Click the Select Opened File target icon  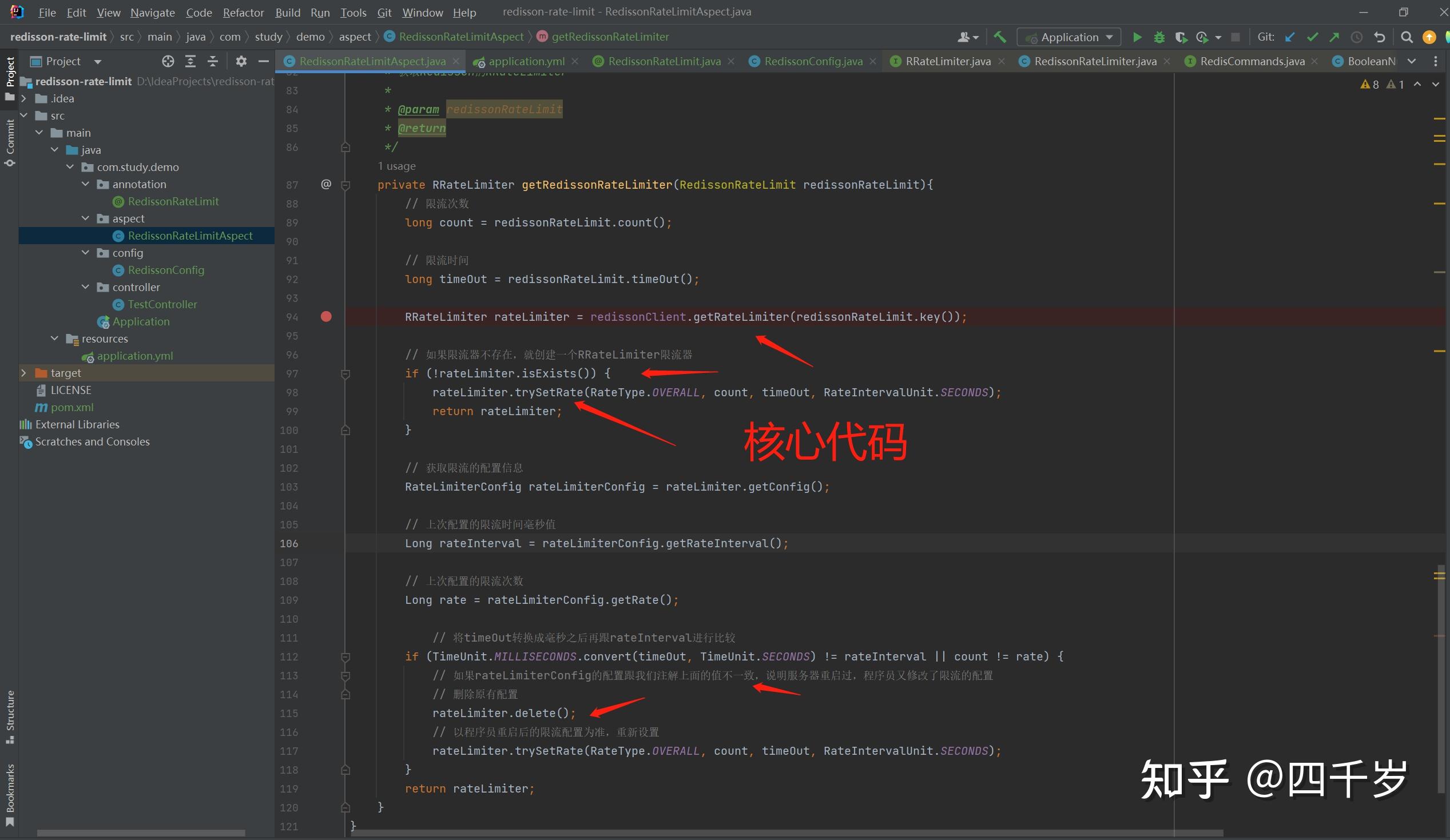point(168,61)
